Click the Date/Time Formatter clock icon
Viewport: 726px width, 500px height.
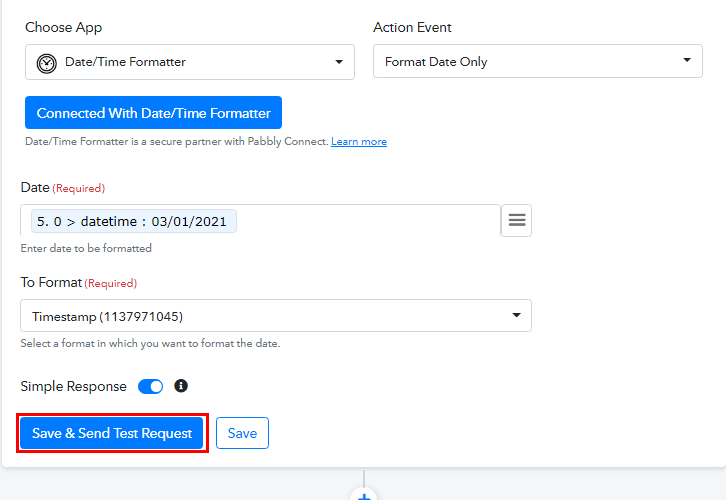click(x=47, y=63)
